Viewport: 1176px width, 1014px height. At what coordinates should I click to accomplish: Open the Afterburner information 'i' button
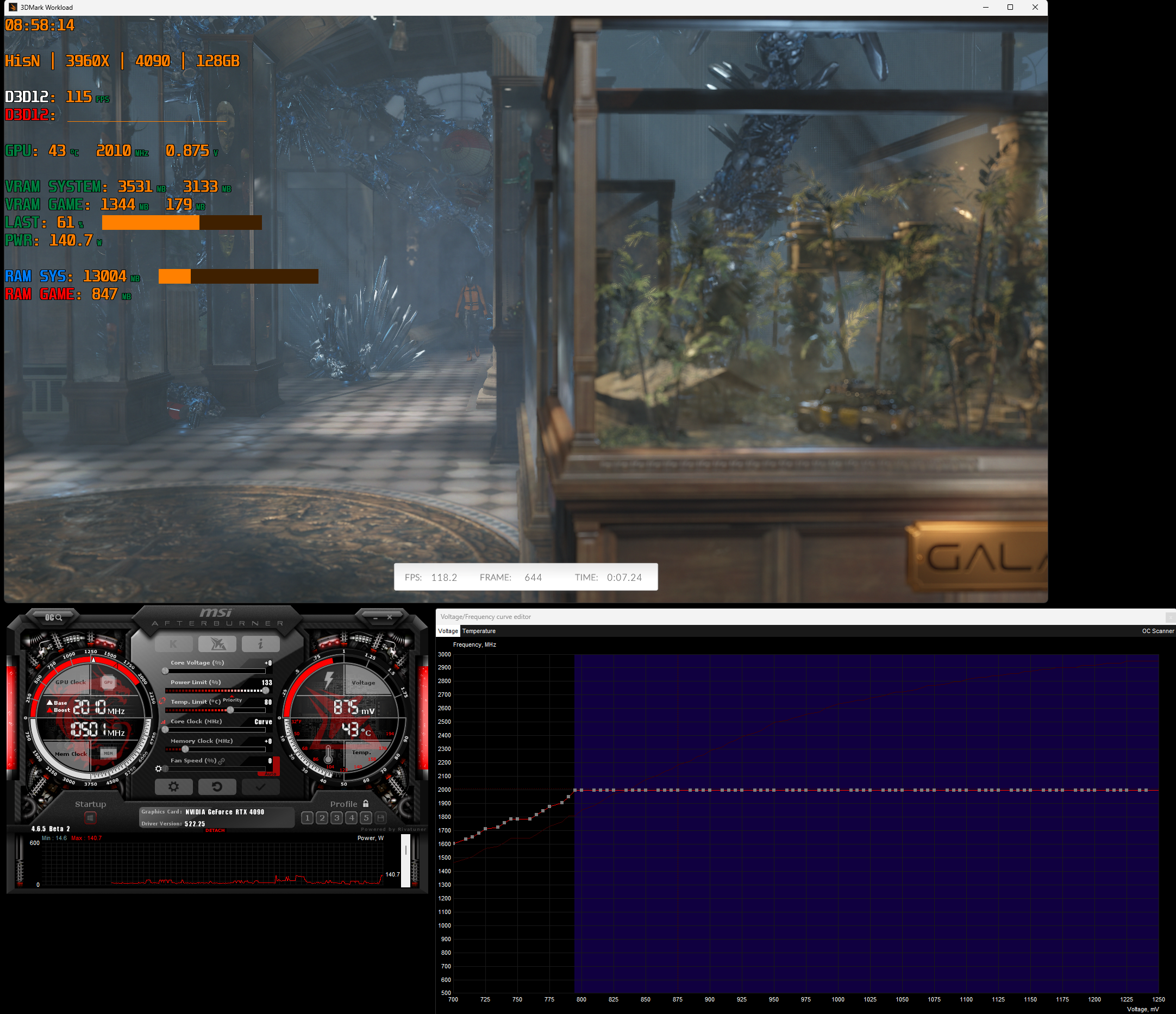pos(260,644)
